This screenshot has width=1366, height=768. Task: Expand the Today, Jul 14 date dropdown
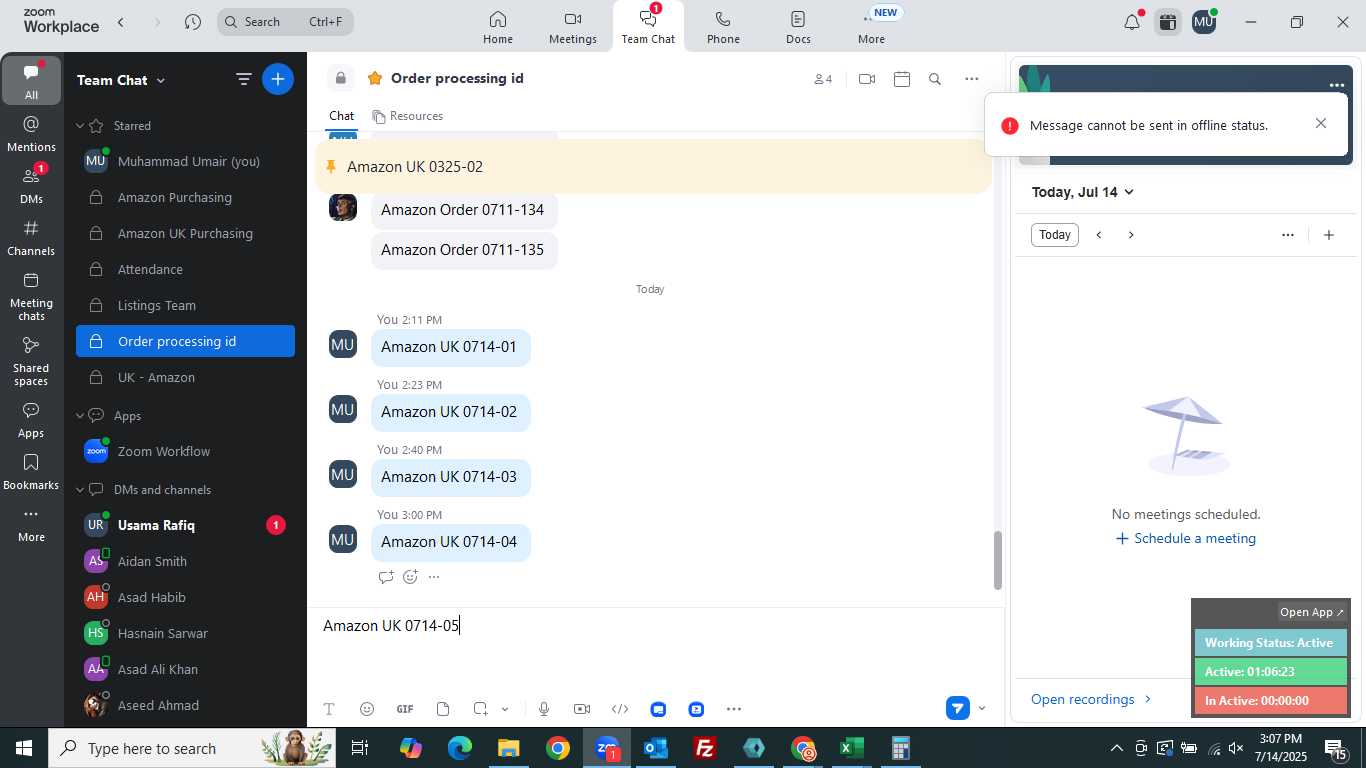click(x=1083, y=192)
